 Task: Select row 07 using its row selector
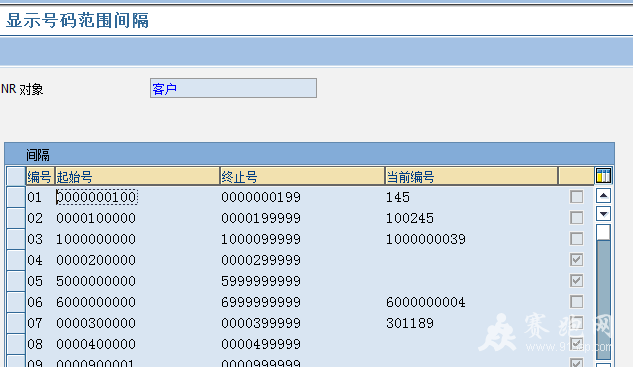(16, 323)
